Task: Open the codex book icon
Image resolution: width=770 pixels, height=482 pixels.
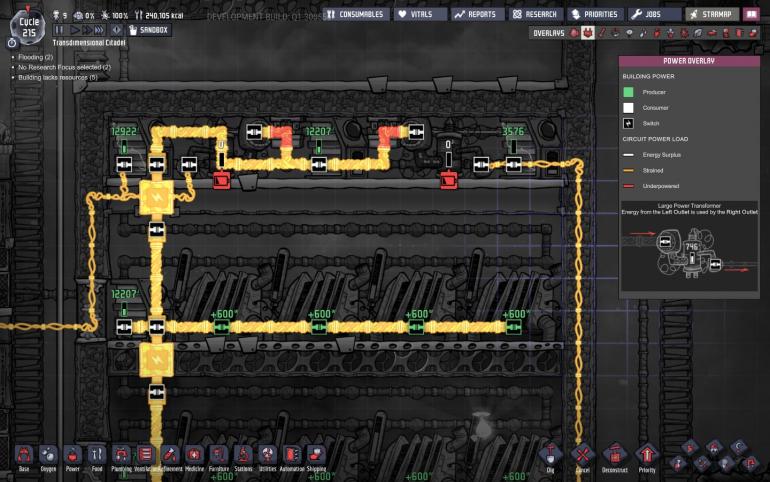Action: (x=750, y=14)
